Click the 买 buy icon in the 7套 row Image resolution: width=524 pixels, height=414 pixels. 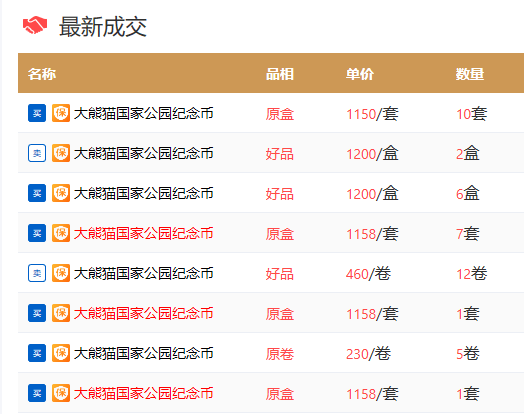pos(37,233)
